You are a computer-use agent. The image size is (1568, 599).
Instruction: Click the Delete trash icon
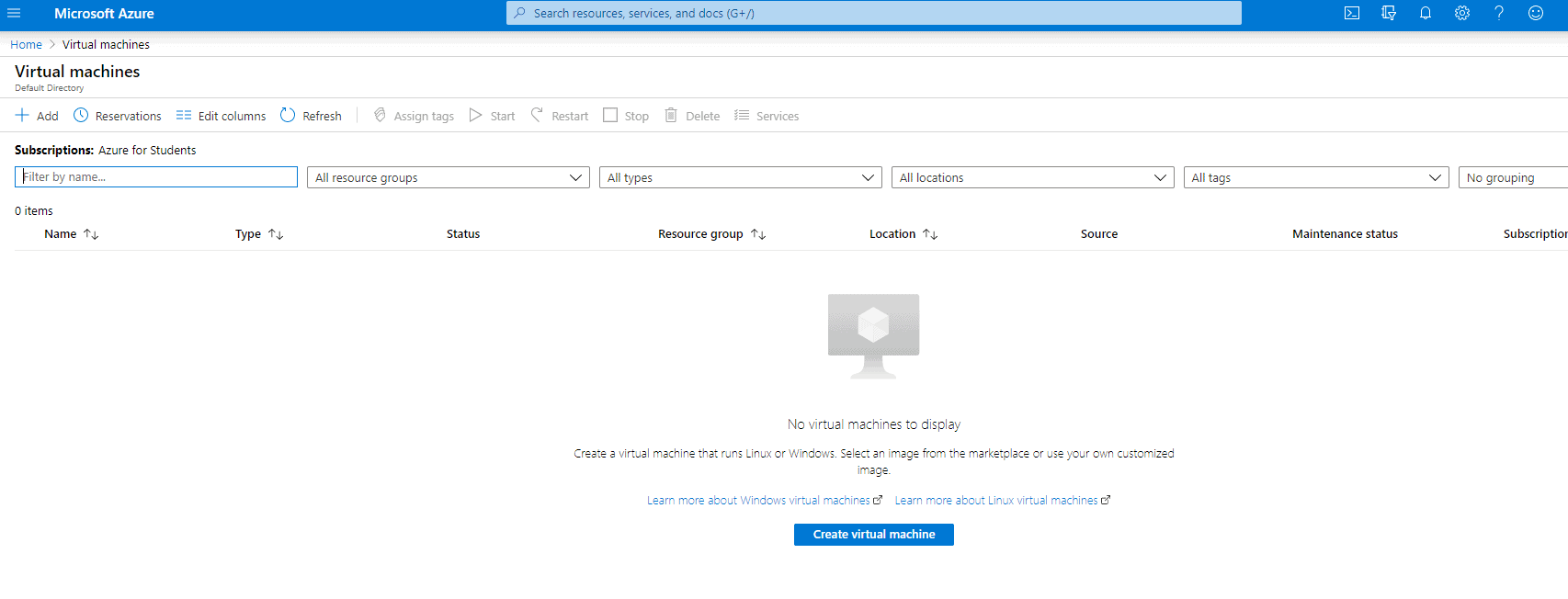pos(671,115)
